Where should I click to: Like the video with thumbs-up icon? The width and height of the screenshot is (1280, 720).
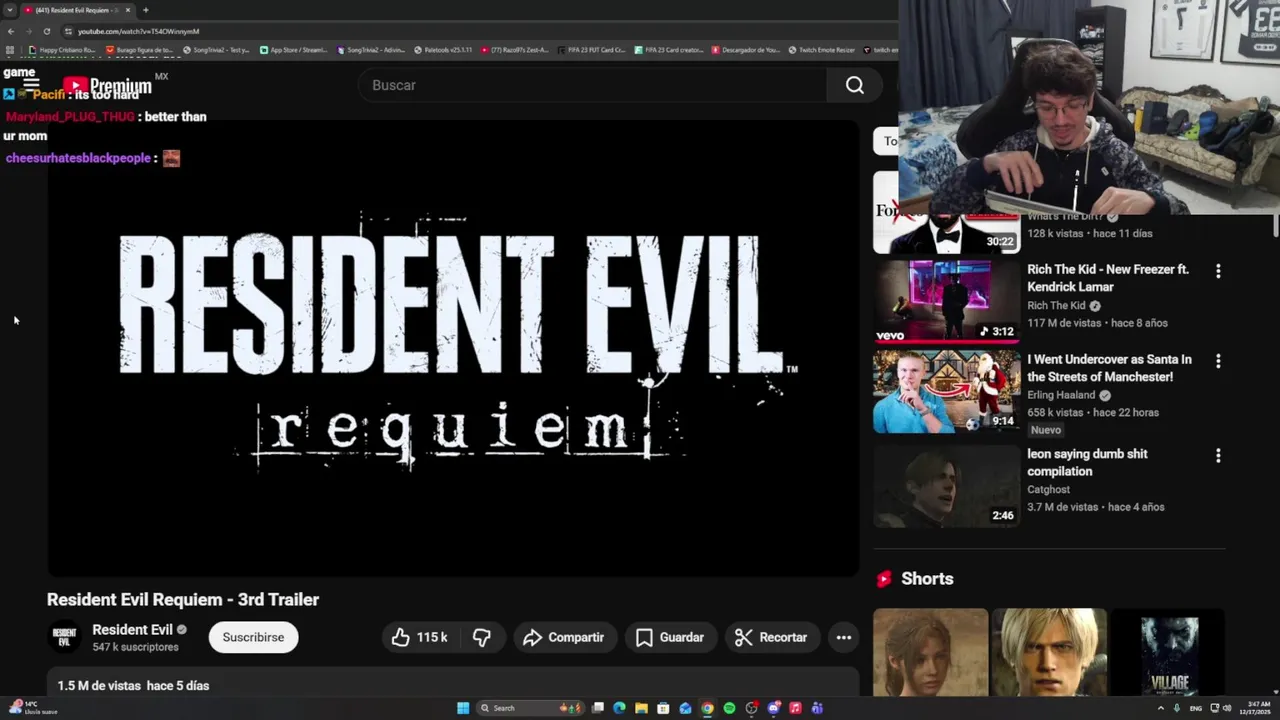pos(420,637)
